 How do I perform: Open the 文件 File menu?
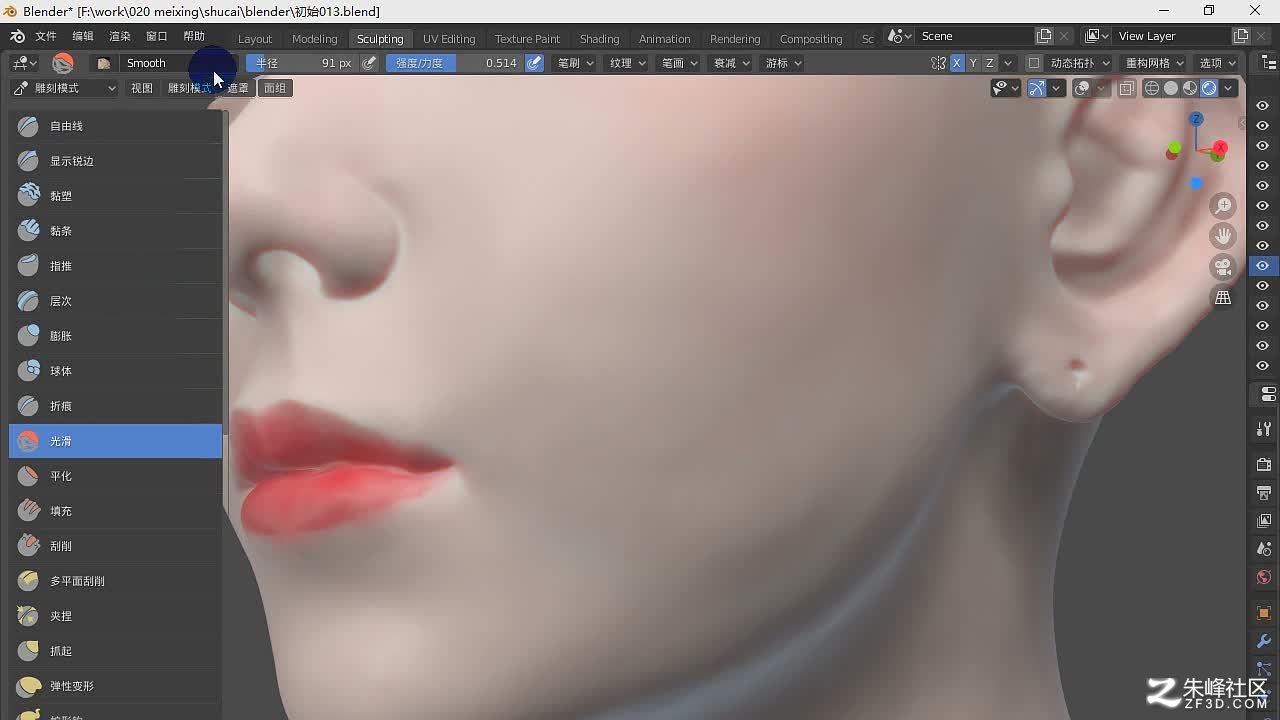click(46, 36)
